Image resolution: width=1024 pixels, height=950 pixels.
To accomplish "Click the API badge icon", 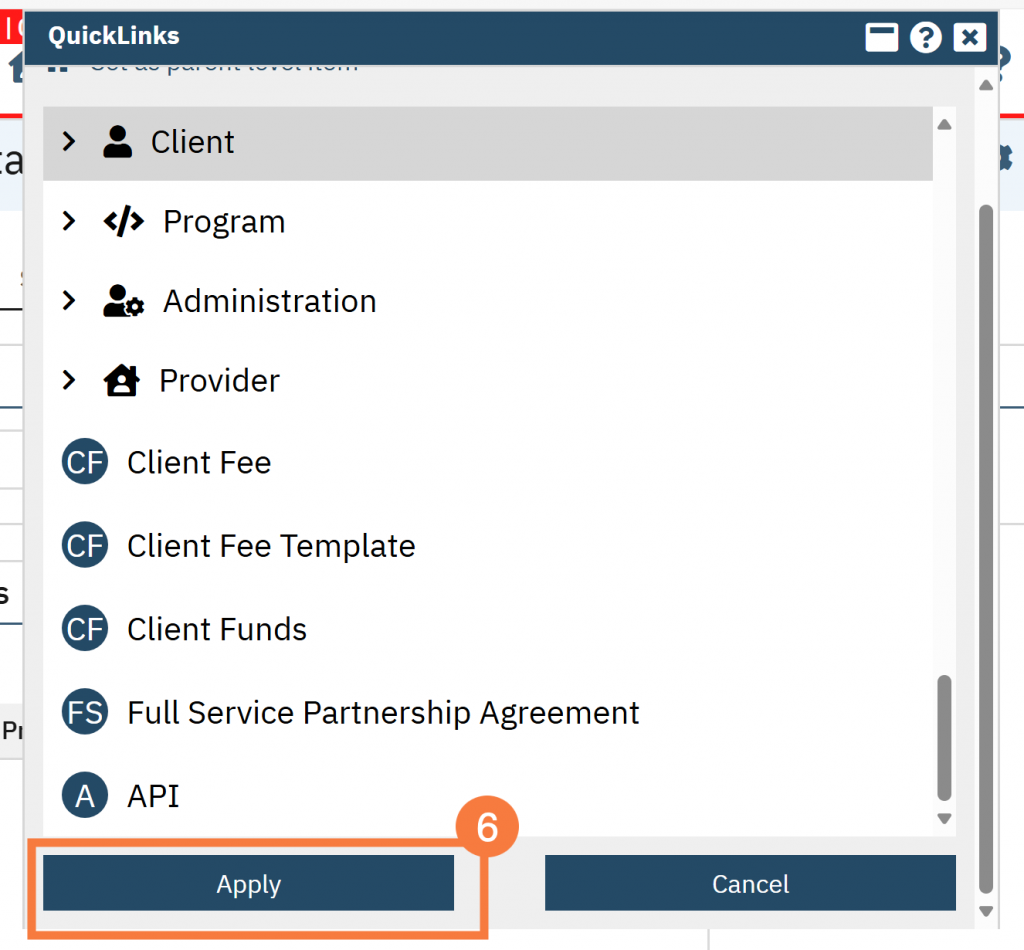I will point(85,796).
